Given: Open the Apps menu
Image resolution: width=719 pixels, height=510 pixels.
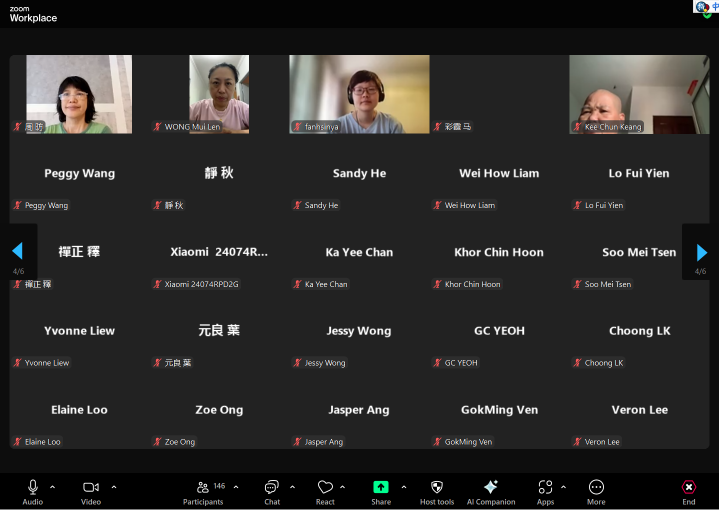Looking at the screenshot, I should click(545, 488).
